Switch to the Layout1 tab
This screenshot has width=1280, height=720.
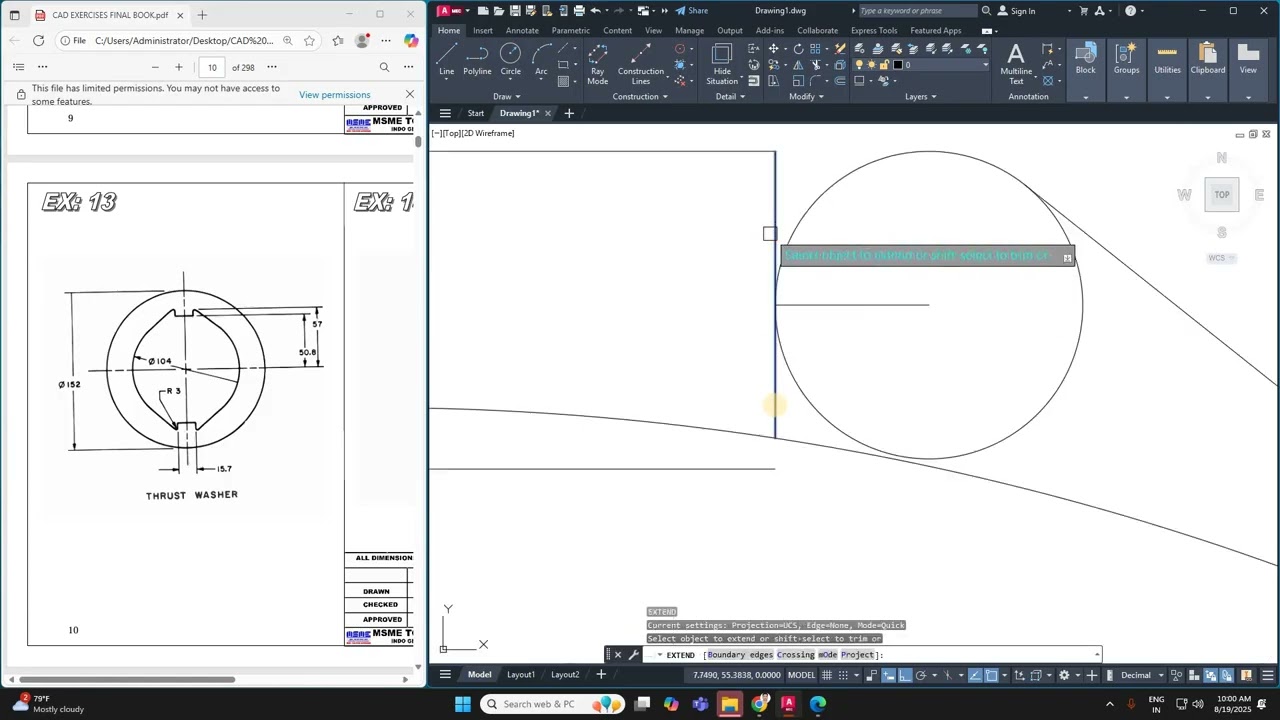click(x=520, y=675)
